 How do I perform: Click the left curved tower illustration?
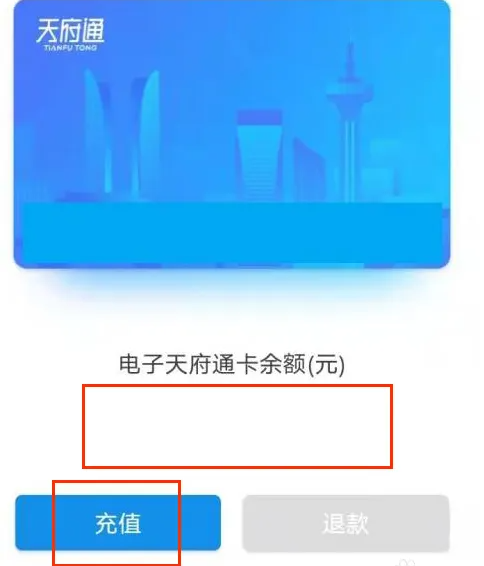click(x=96, y=132)
